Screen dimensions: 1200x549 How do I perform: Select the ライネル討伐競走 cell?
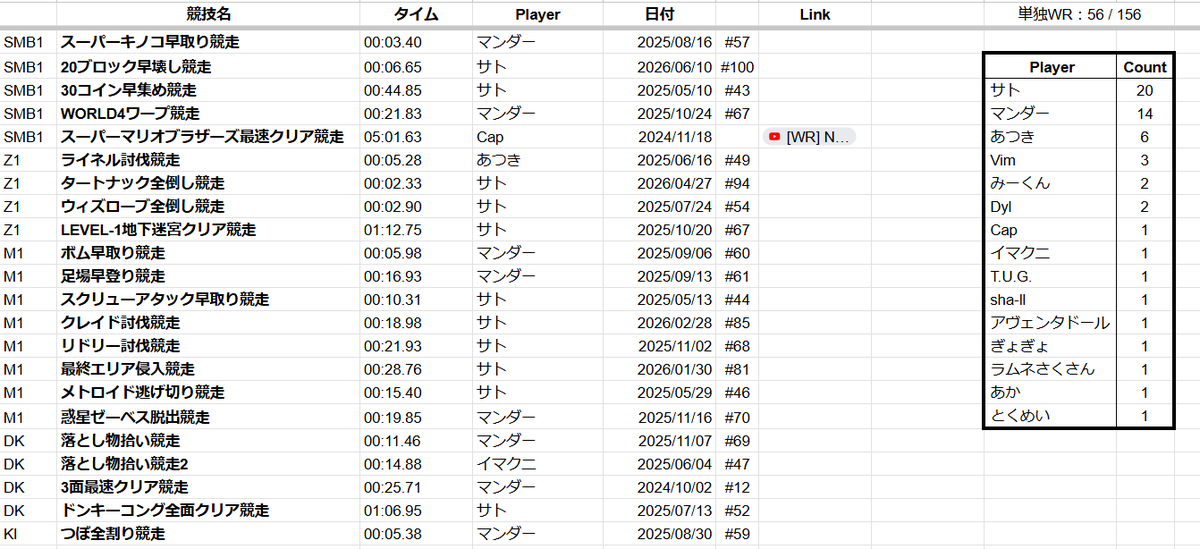tap(209, 160)
